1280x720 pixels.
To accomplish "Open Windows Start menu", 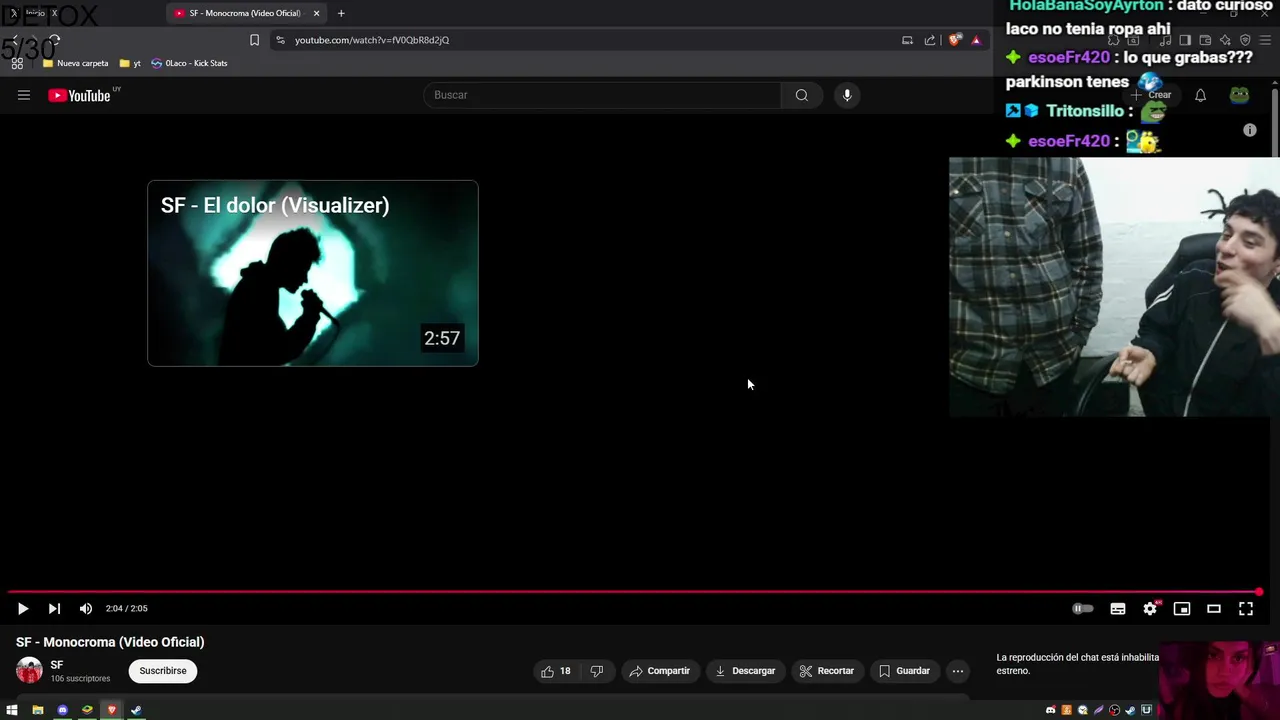I will coord(12,710).
